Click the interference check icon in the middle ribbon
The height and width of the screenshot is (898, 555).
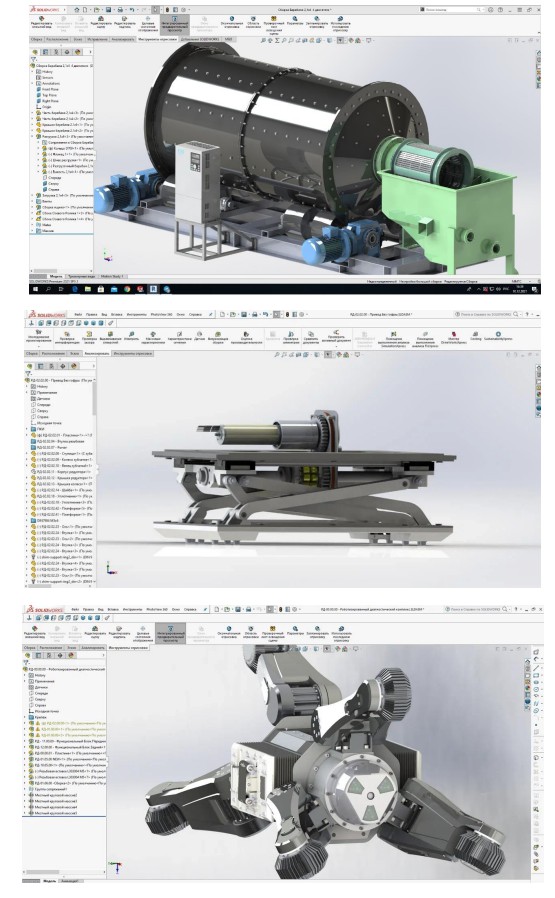66,336
